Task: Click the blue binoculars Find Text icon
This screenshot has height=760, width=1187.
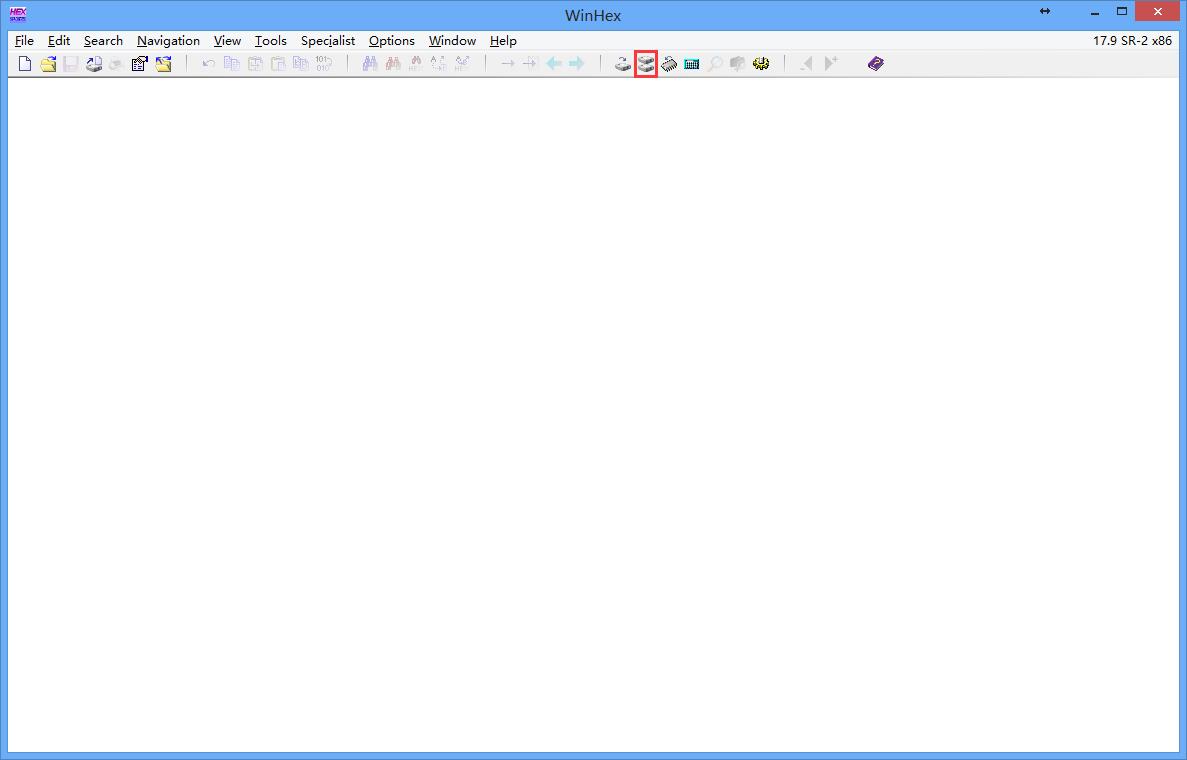Action: pyautogui.click(x=369, y=64)
